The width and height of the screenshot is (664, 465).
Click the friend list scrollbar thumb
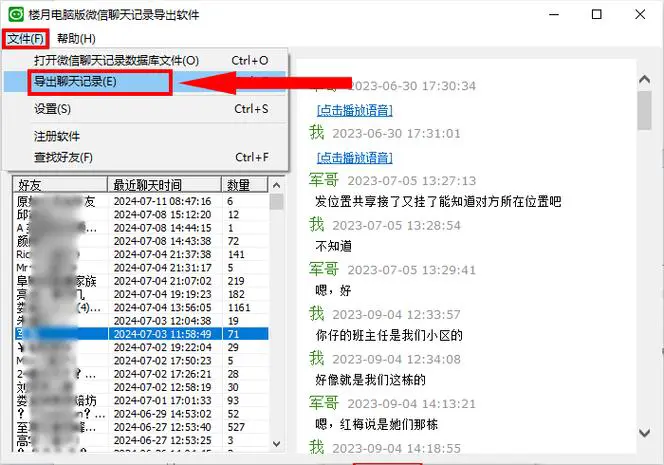click(x=277, y=202)
